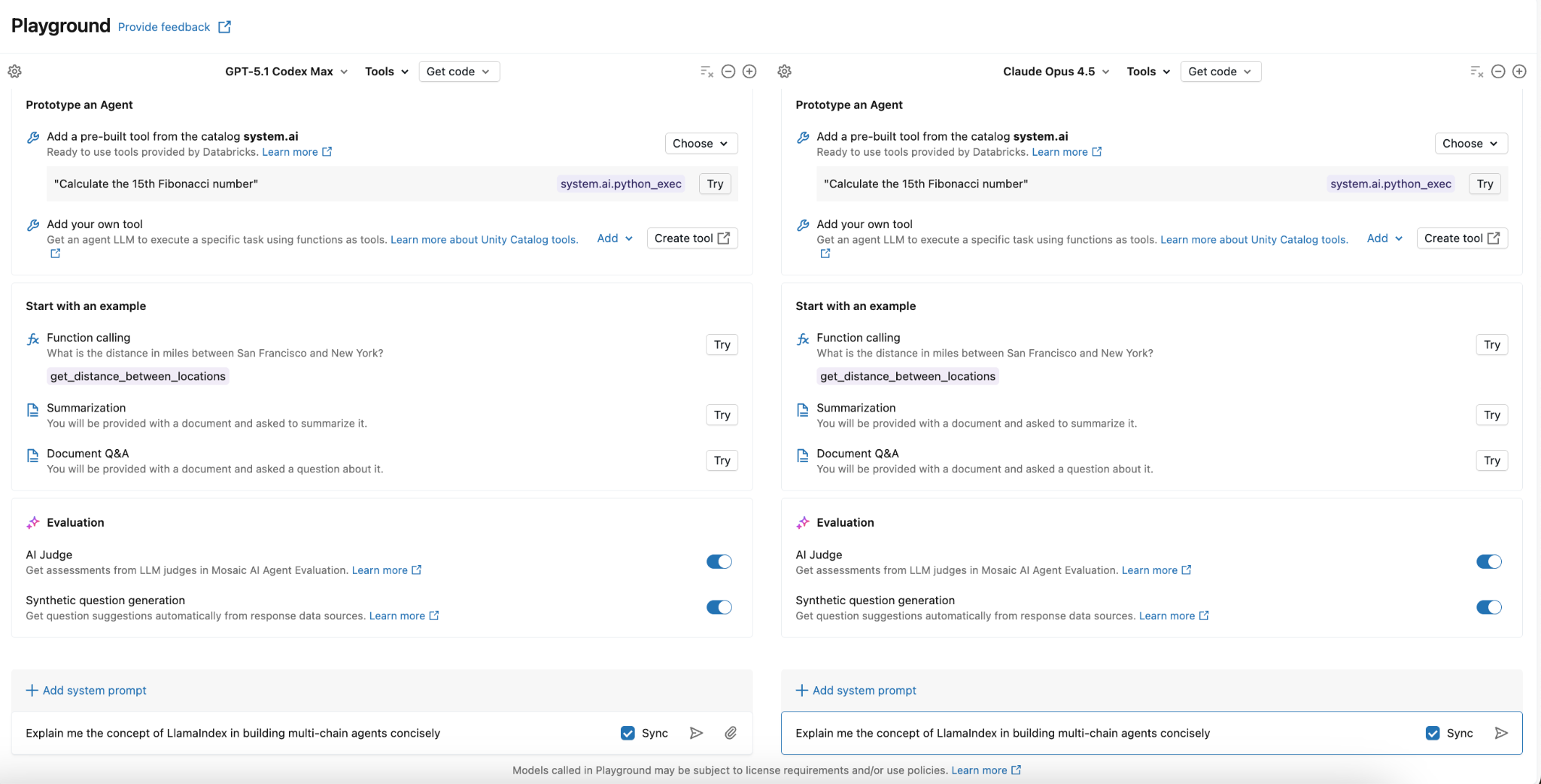Screen dimensions: 1541x784
Task: Open settings gear for GPT-5.1 Codex Max panel
Action: click(x=14, y=71)
